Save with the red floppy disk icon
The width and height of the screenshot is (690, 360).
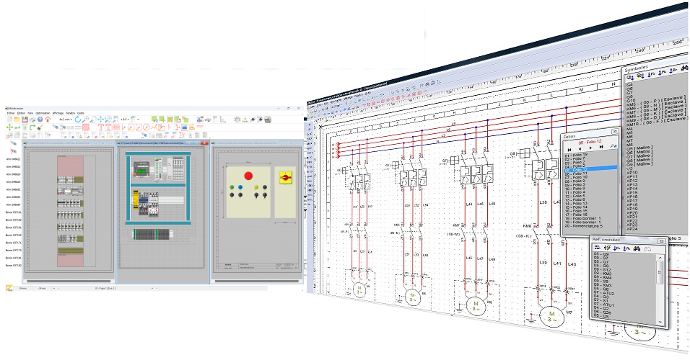(x=25, y=119)
